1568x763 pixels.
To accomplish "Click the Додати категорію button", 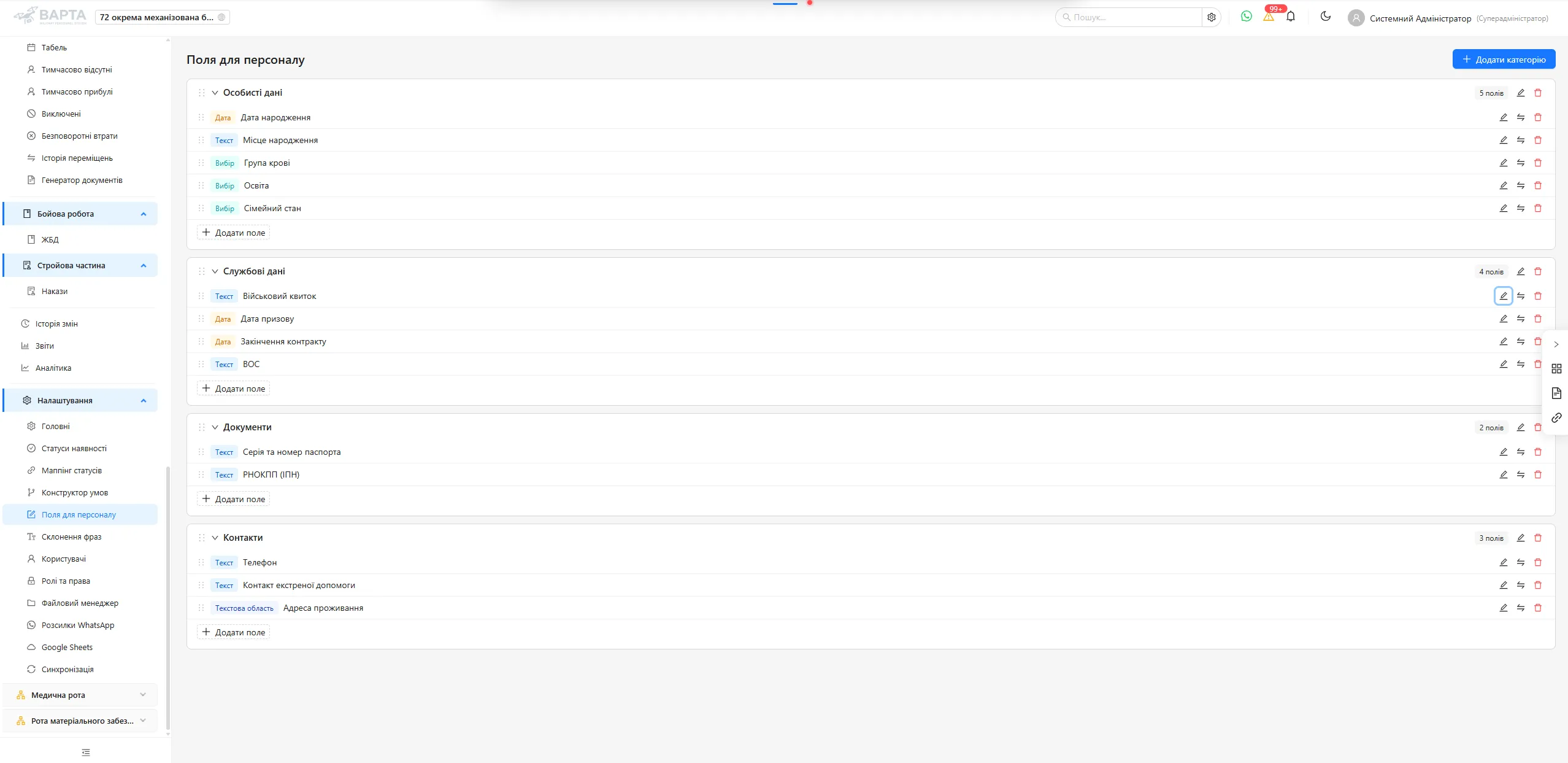I will pos(1504,60).
